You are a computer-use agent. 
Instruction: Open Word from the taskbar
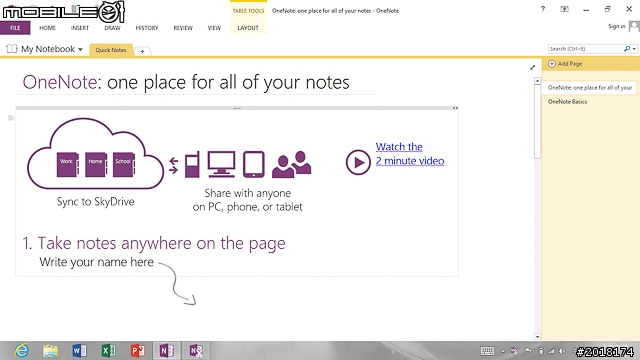click(x=80, y=351)
